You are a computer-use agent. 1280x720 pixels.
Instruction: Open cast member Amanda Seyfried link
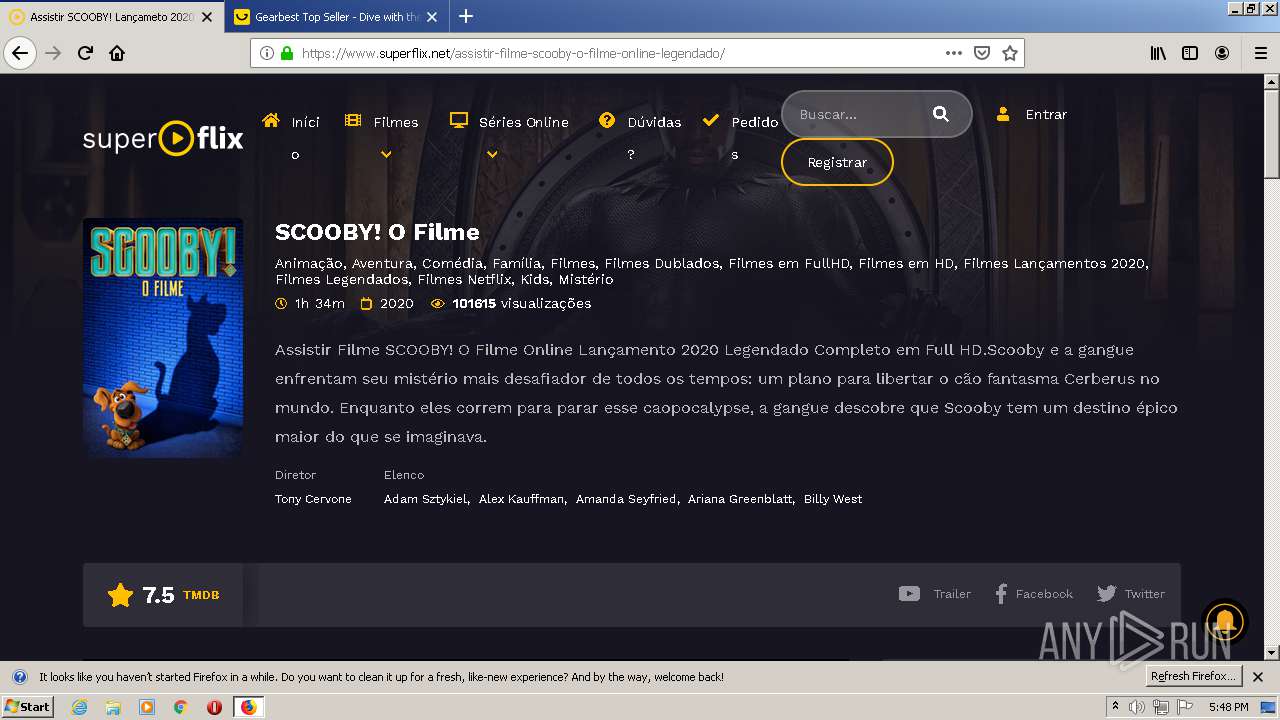coord(626,499)
